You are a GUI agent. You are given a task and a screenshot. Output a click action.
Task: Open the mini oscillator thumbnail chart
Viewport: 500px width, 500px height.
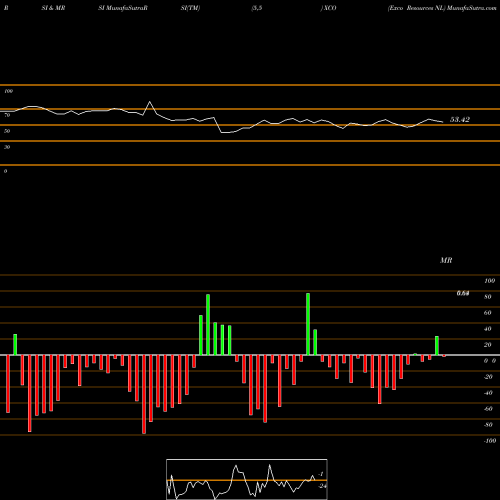(247, 479)
